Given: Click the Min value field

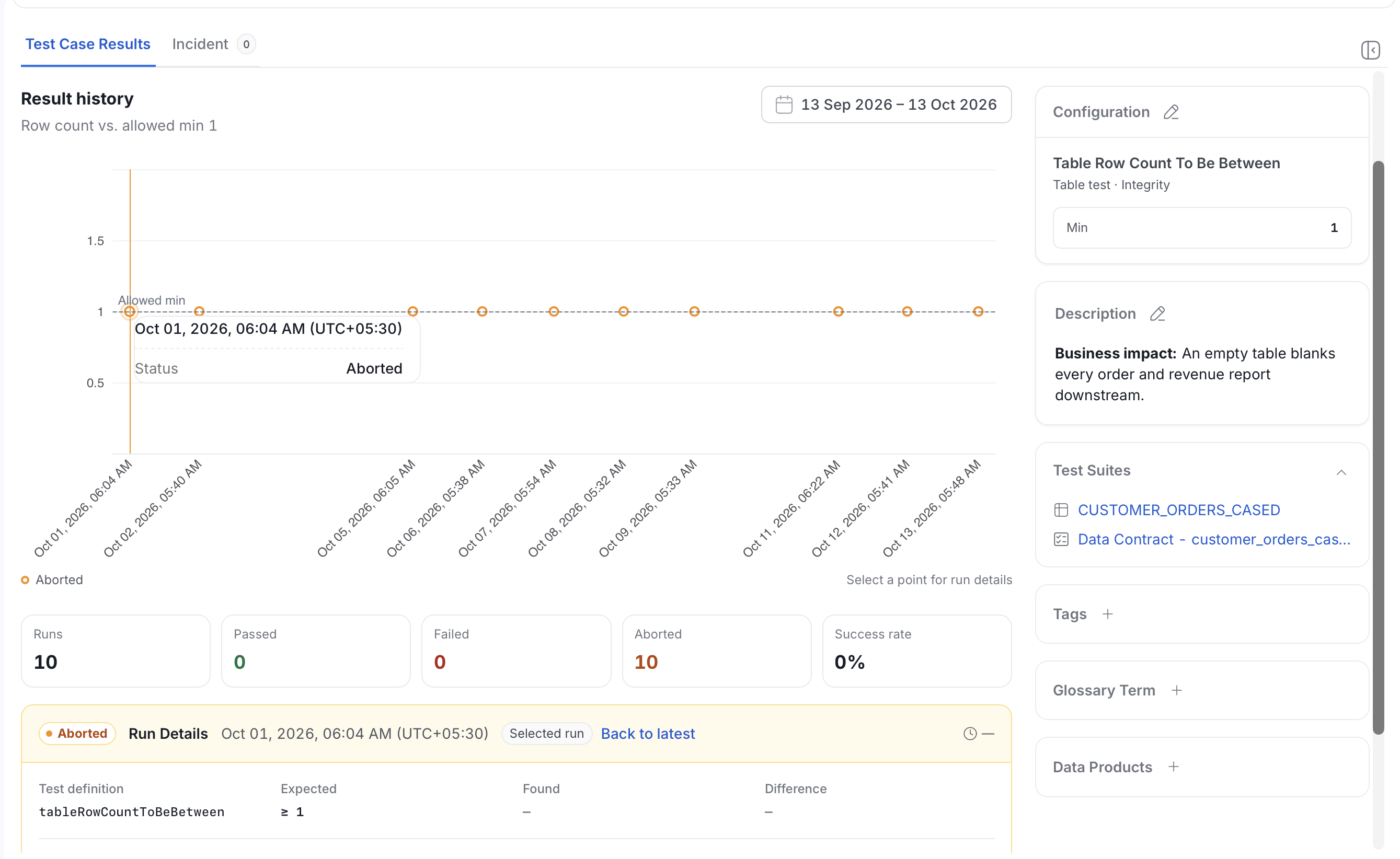Looking at the screenshot, I should [1201, 228].
